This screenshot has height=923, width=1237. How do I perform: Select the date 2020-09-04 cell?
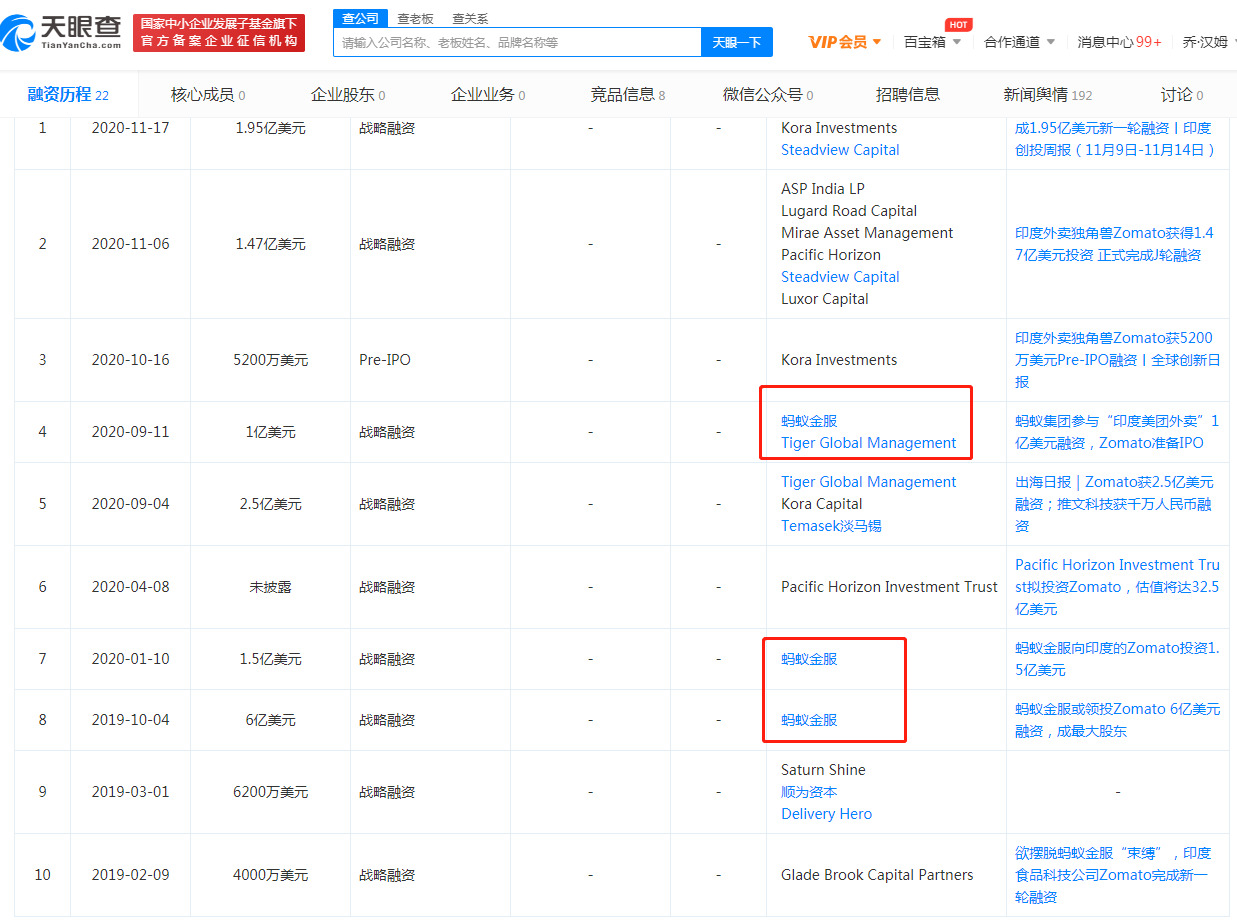point(130,504)
